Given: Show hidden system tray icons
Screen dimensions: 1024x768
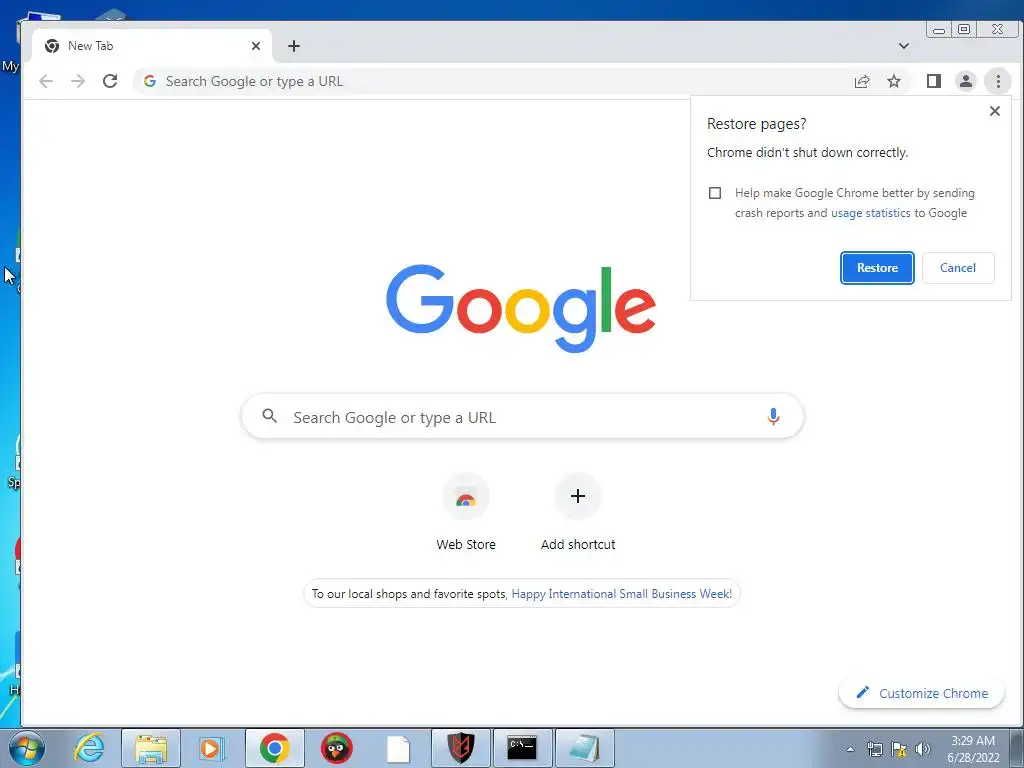Looking at the screenshot, I should pyautogui.click(x=850, y=749).
